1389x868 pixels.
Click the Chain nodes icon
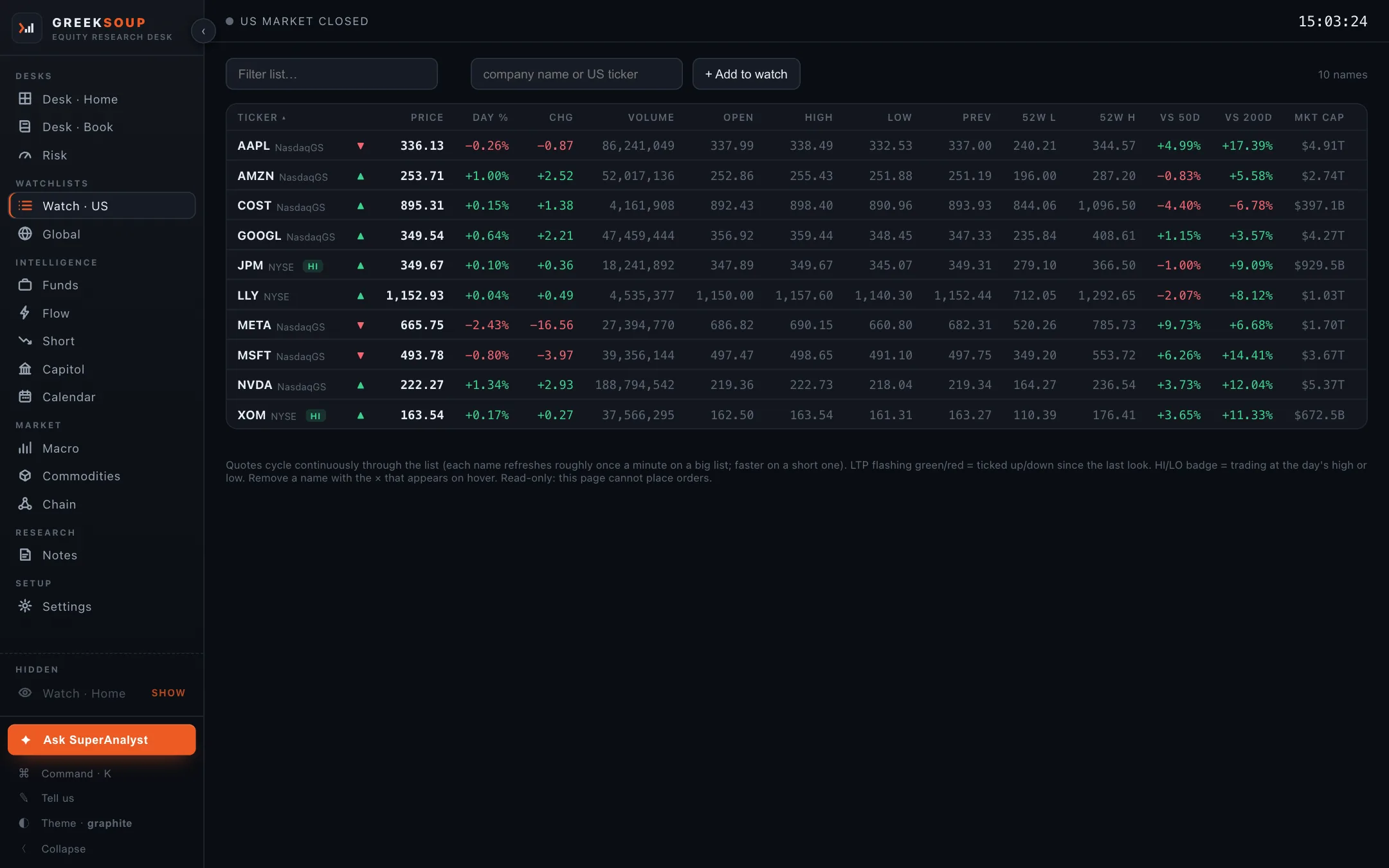click(x=25, y=503)
